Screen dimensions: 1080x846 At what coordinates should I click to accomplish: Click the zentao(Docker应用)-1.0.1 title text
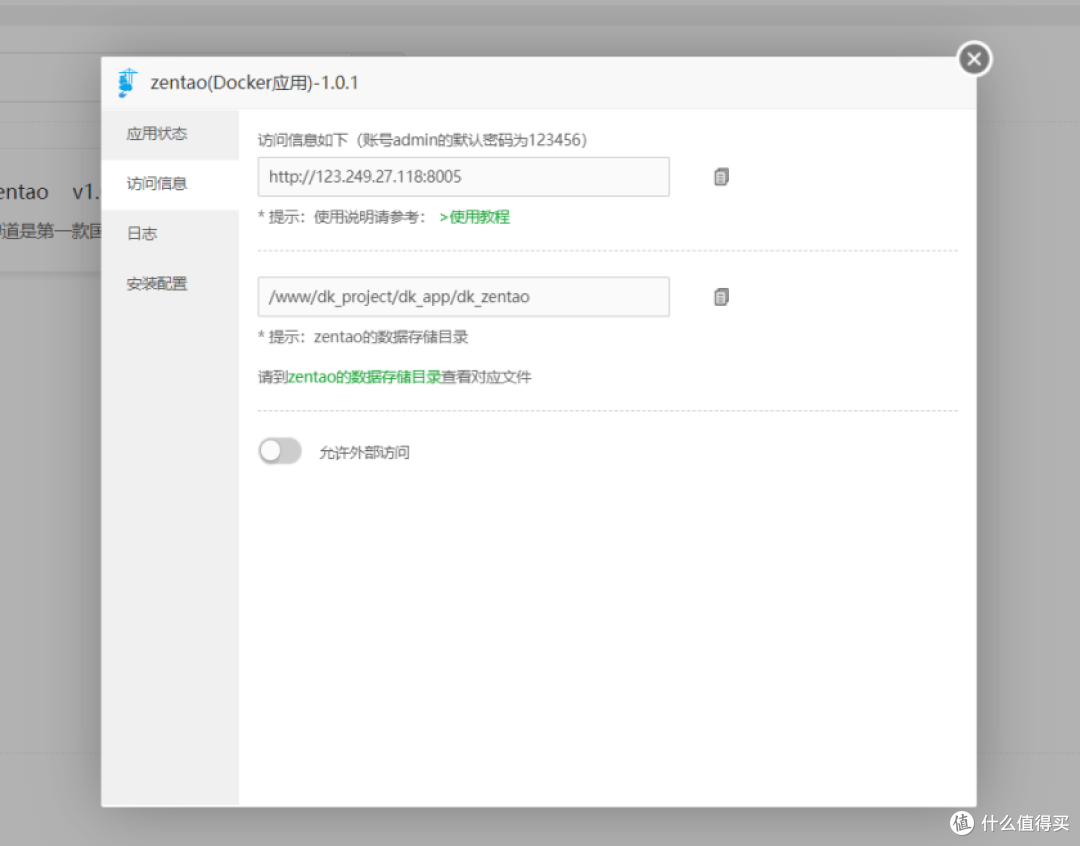tap(254, 83)
